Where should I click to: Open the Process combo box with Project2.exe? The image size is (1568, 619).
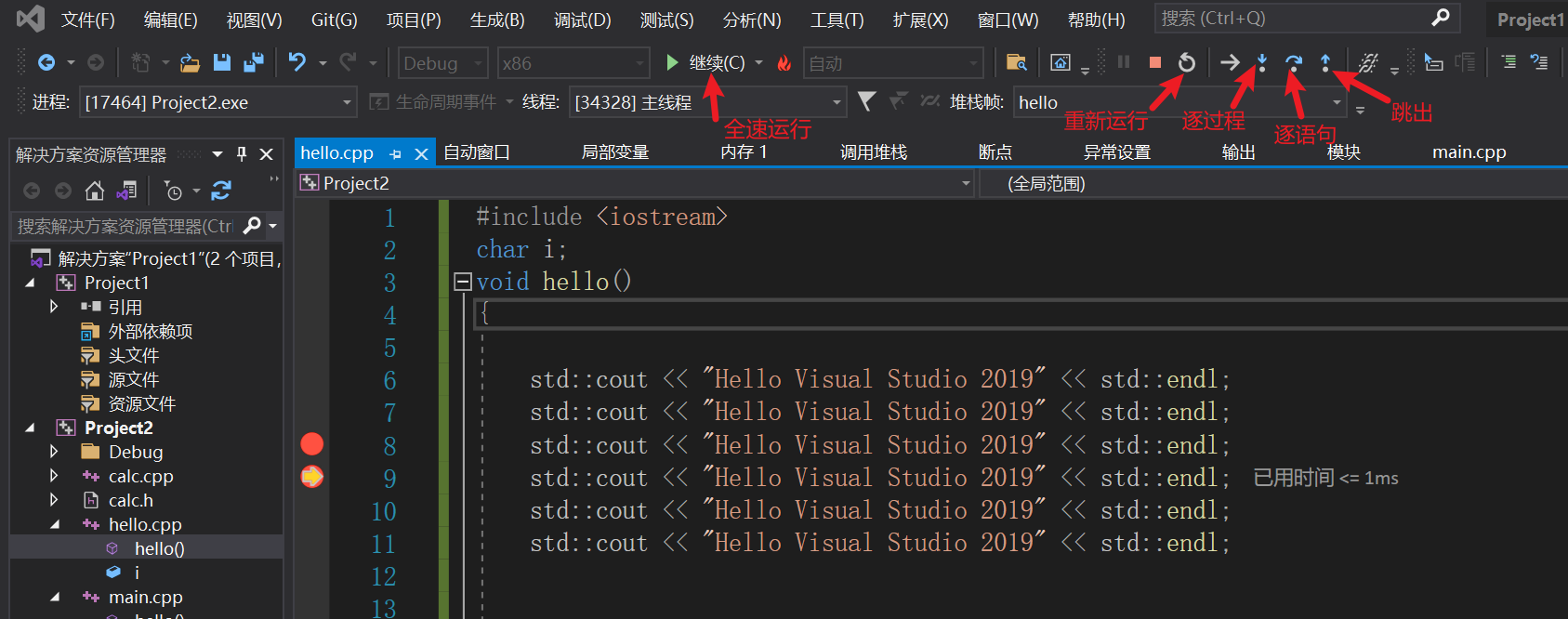pyautogui.click(x=218, y=102)
